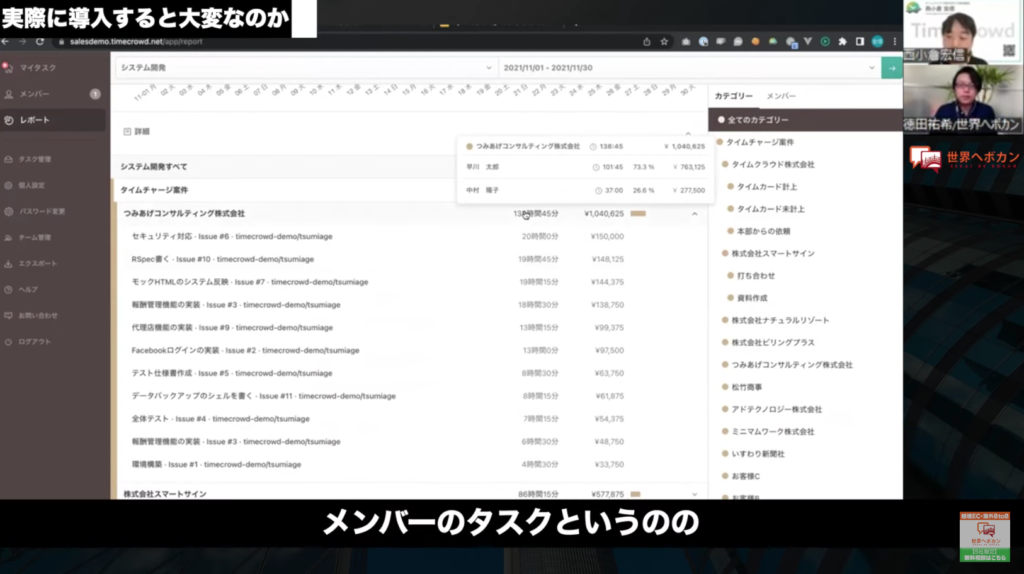Select タイムカード未計上 category
This screenshot has width=1024, height=574.
(x=771, y=209)
